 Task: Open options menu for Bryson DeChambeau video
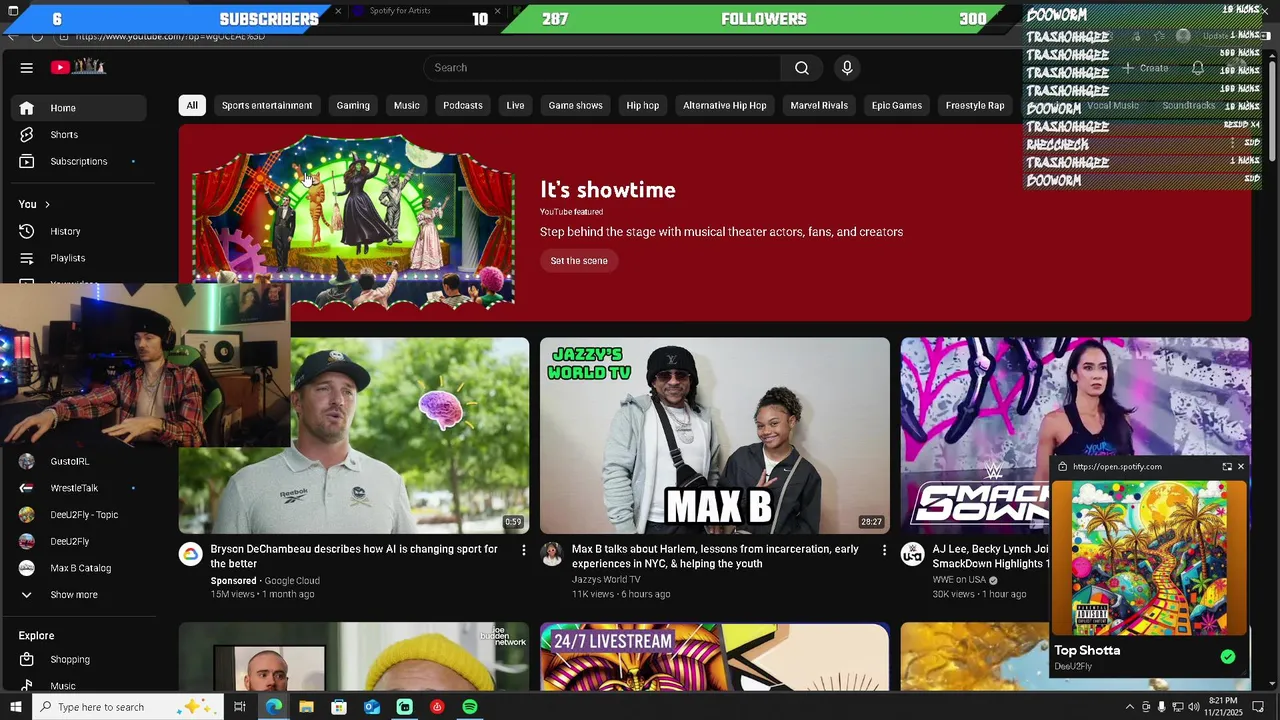pyautogui.click(x=523, y=550)
